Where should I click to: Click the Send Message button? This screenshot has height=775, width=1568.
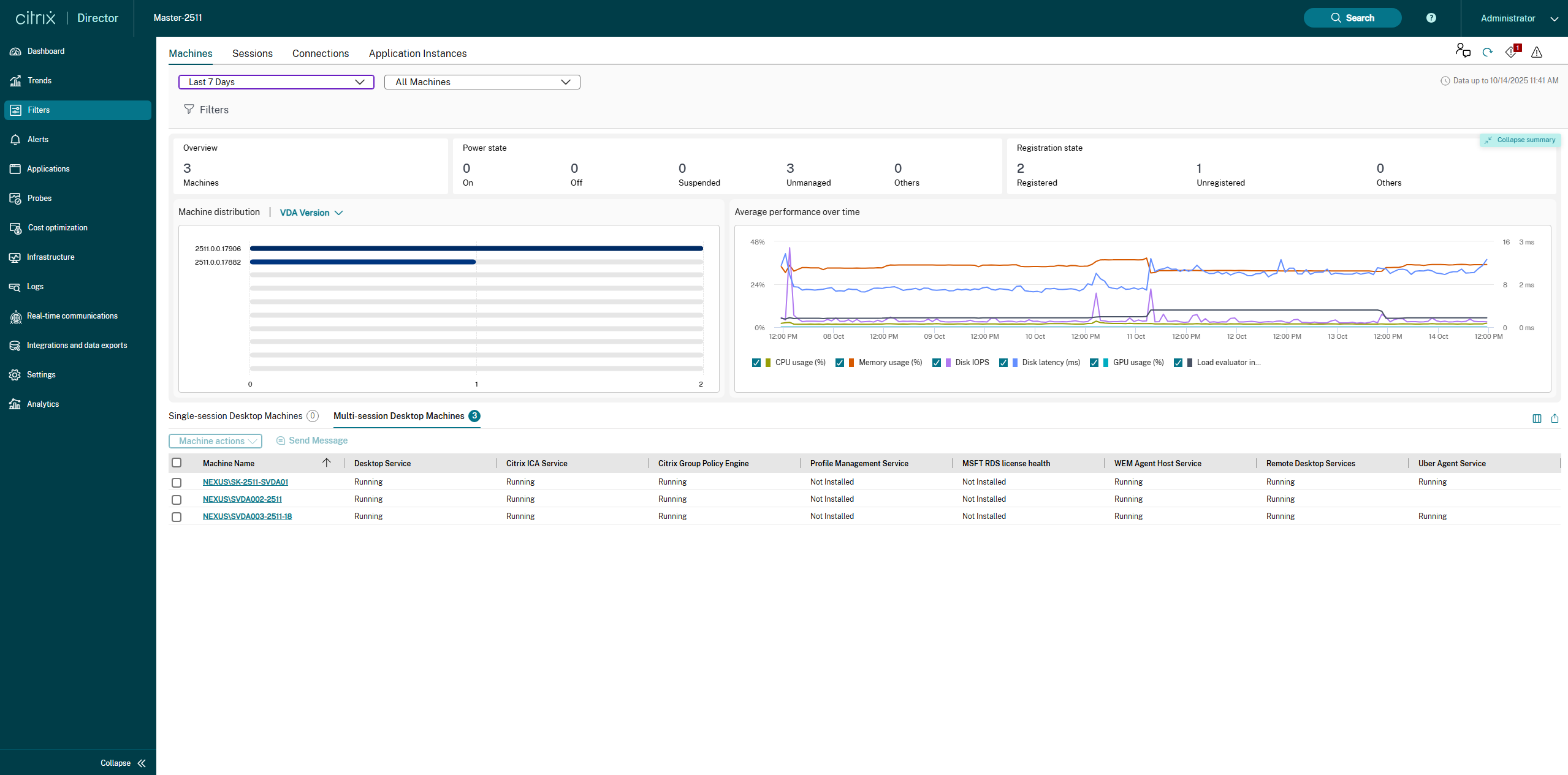point(312,440)
